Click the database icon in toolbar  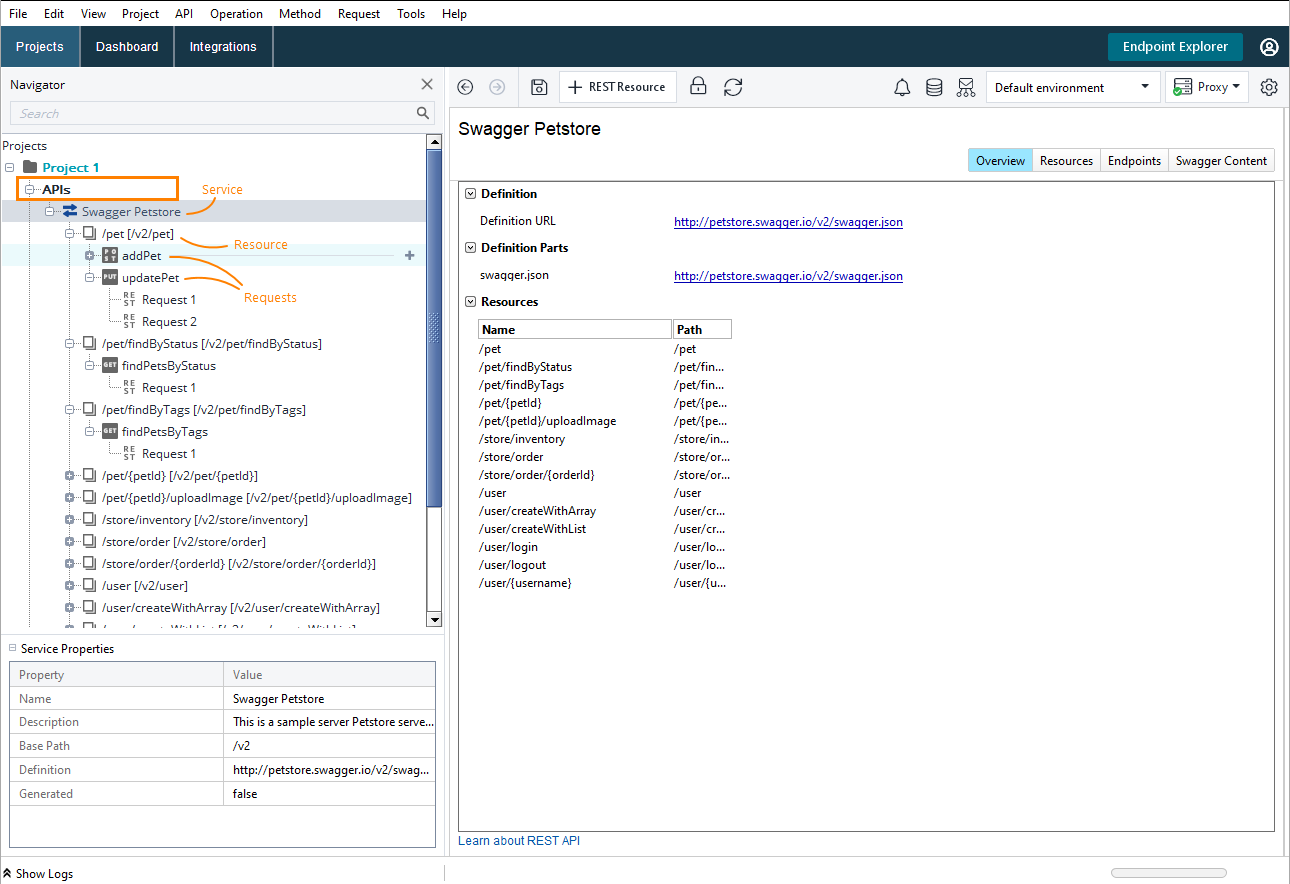934,87
